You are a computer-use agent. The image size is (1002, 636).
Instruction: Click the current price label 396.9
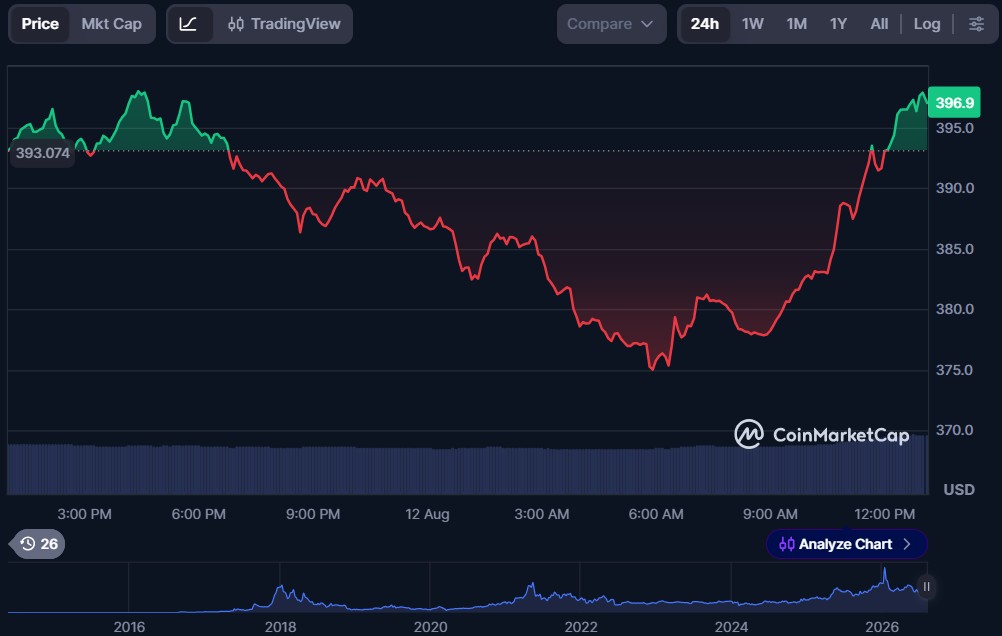[954, 102]
